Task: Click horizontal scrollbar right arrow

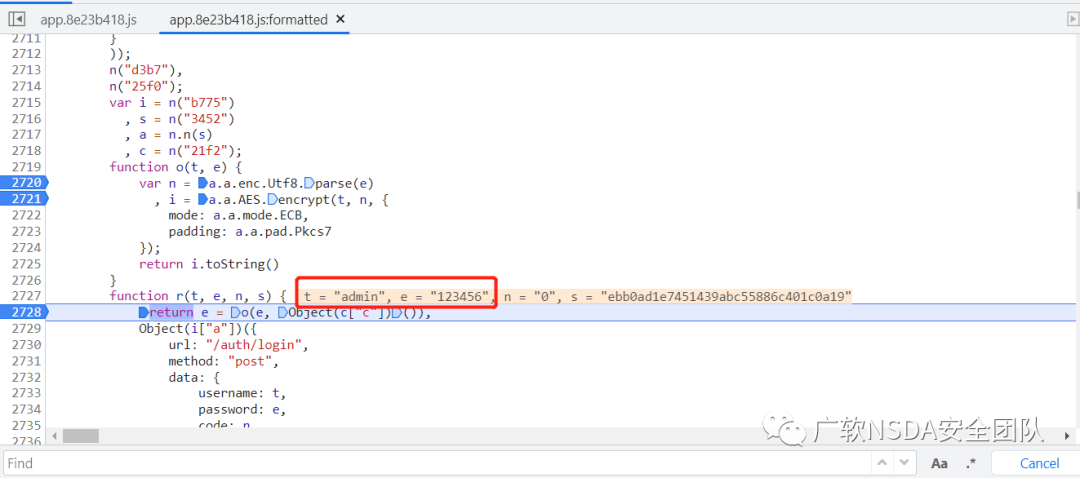Action: click(x=1067, y=436)
